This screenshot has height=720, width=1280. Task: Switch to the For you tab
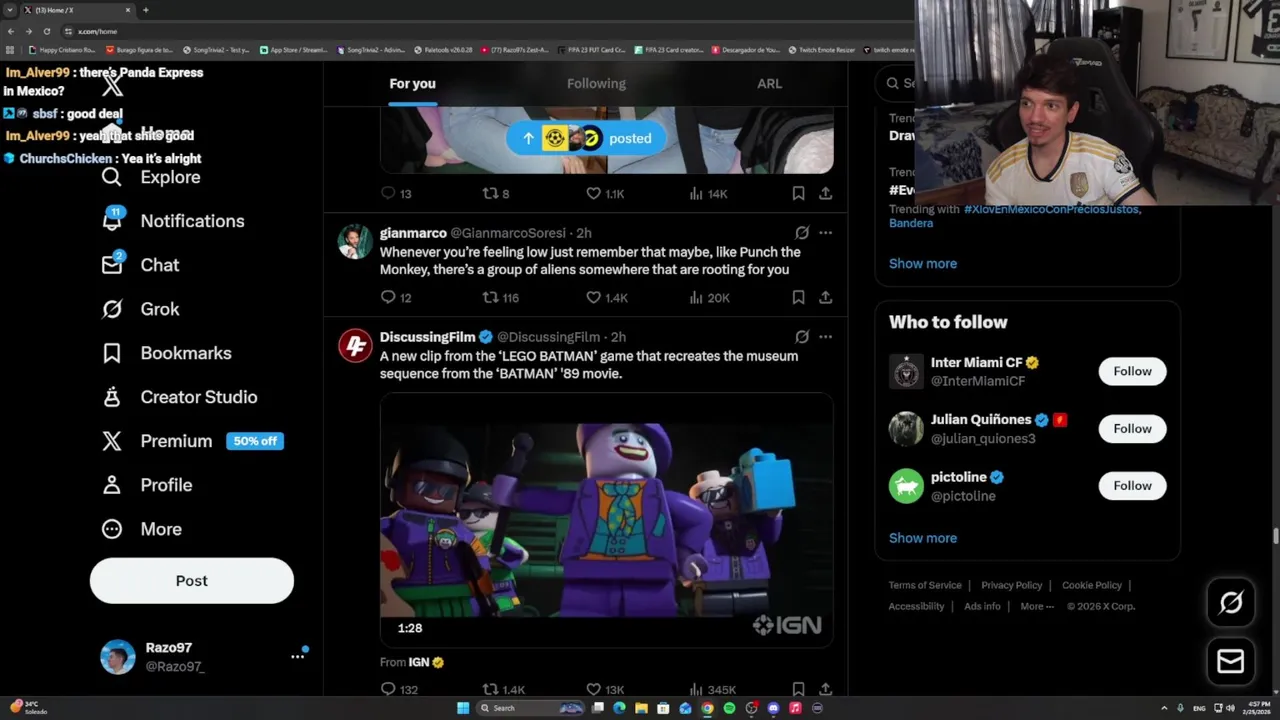[x=412, y=84]
